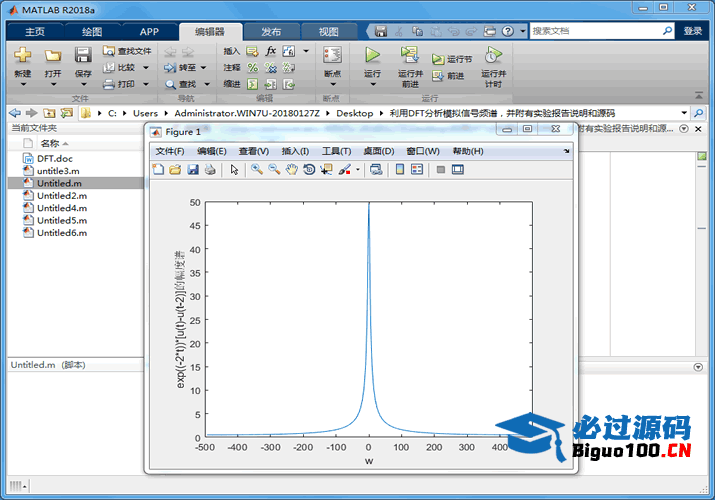Click Figure new figure icon
Screen dimensions: 715x500
pos(158,170)
